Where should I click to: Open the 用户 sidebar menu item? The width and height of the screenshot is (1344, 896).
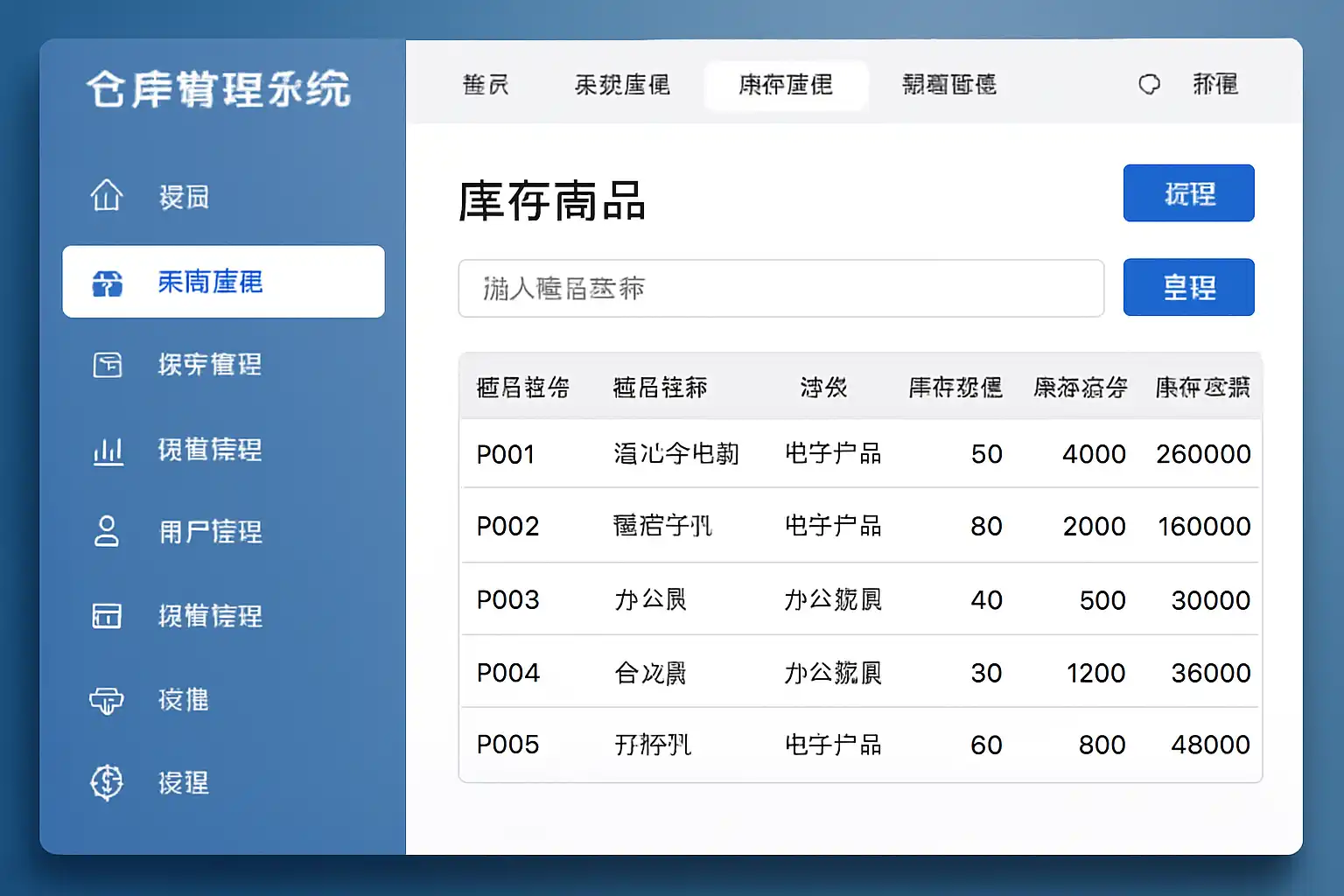coord(210,531)
